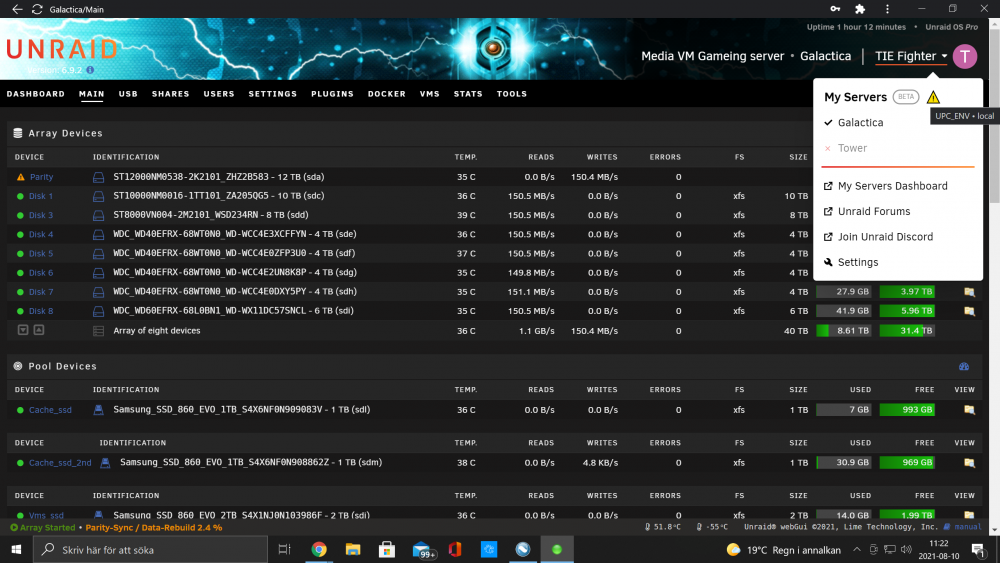
Task: Open the Cache_ssd_2nd device link
Action: point(60,463)
